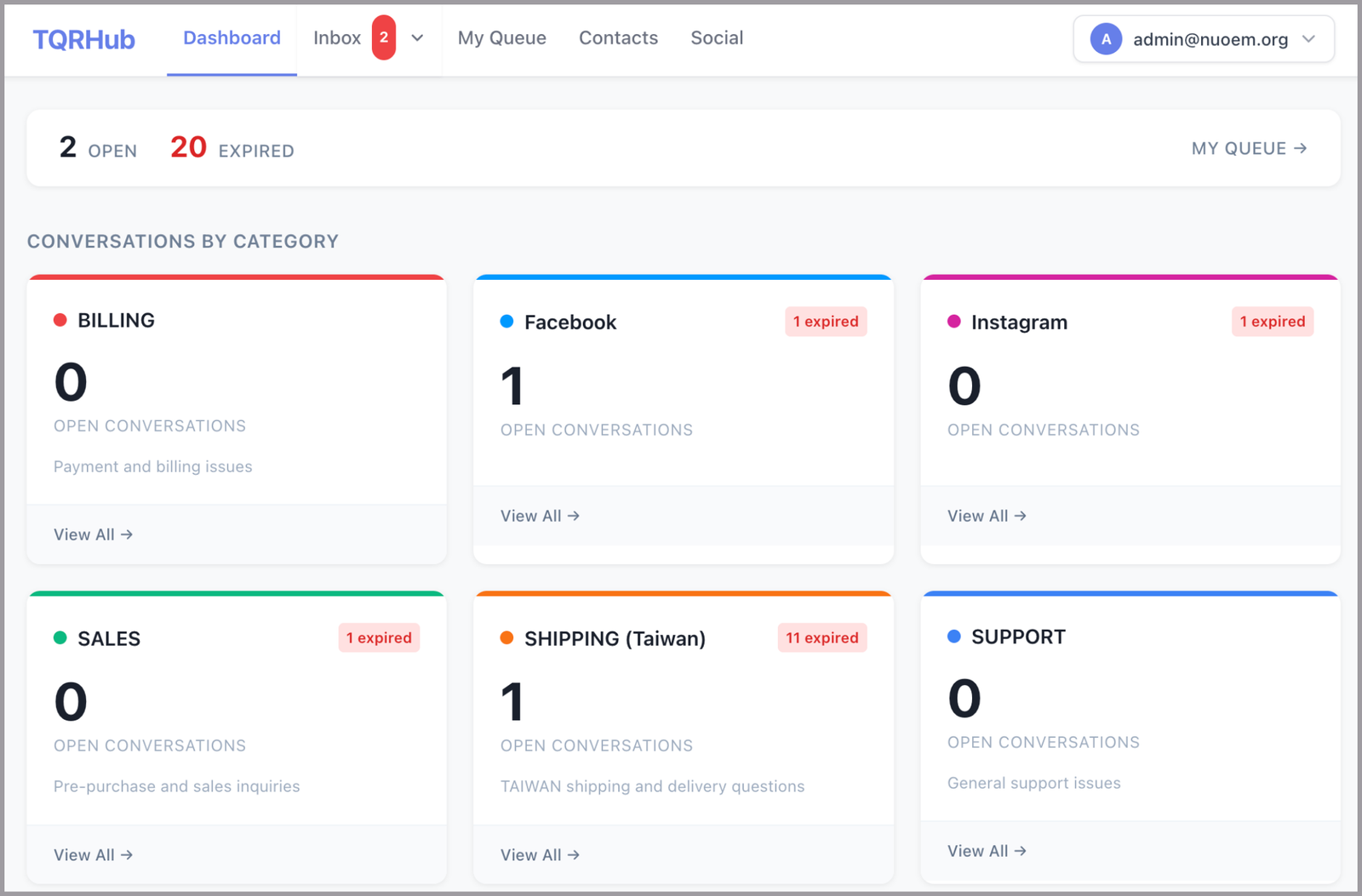View all SUPPORT conversations

tap(987, 851)
